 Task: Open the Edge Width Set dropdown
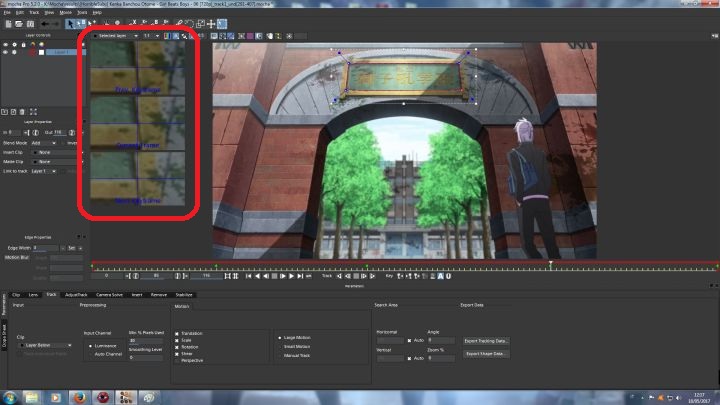(x=75, y=248)
